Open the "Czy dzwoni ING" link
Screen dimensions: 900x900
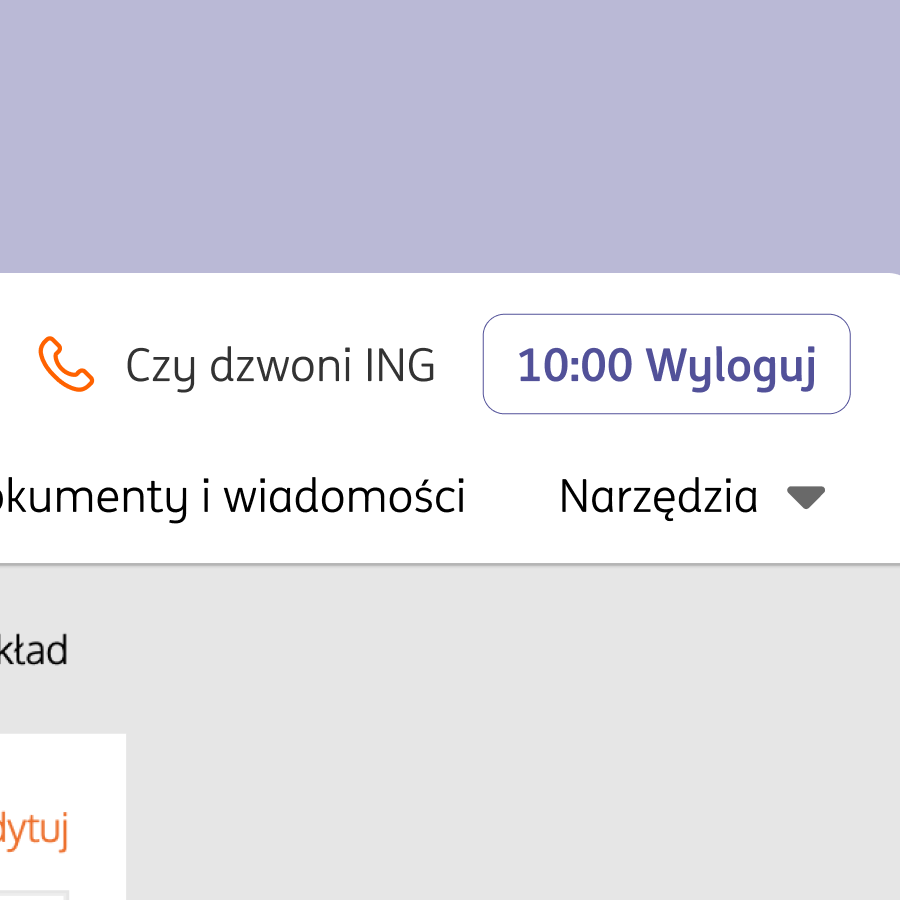[280, 366]
